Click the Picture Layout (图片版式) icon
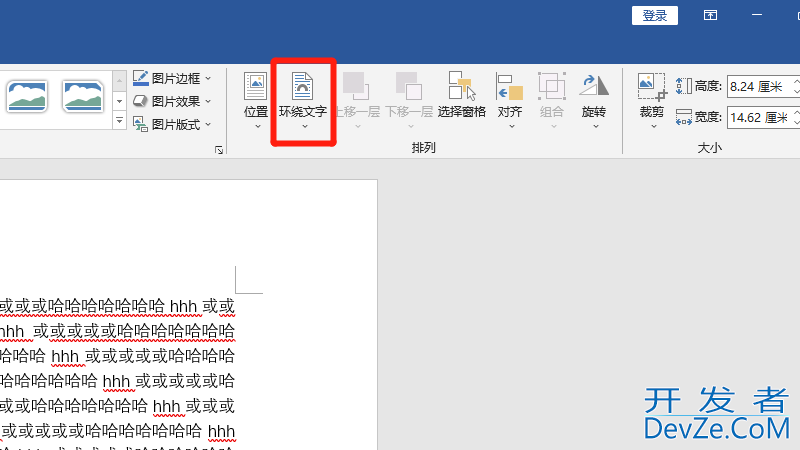The height and width of the screenshot is (450, 800). pos(140,124)
